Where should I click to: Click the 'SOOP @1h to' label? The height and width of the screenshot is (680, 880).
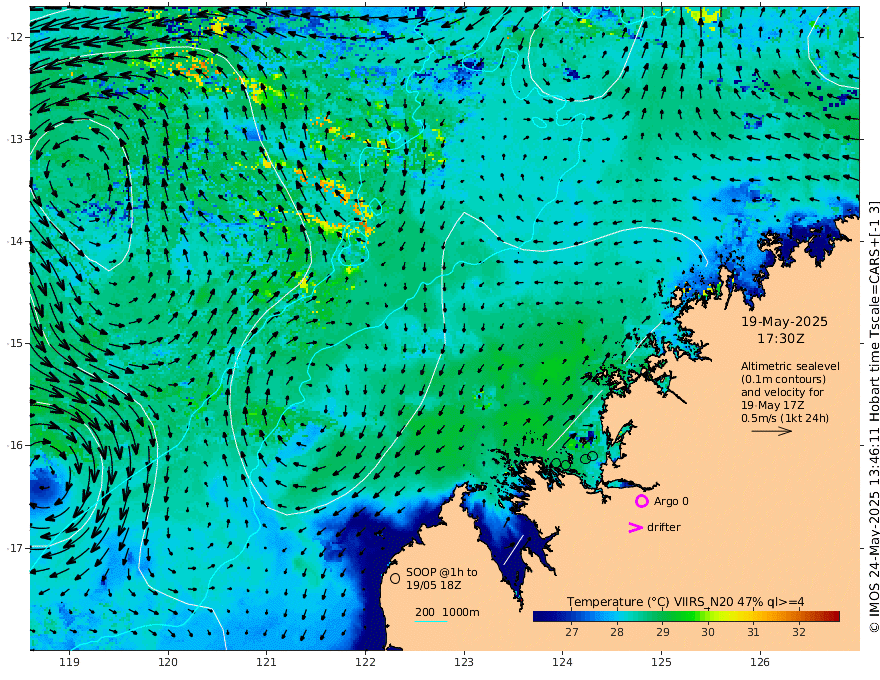point(442,572)
